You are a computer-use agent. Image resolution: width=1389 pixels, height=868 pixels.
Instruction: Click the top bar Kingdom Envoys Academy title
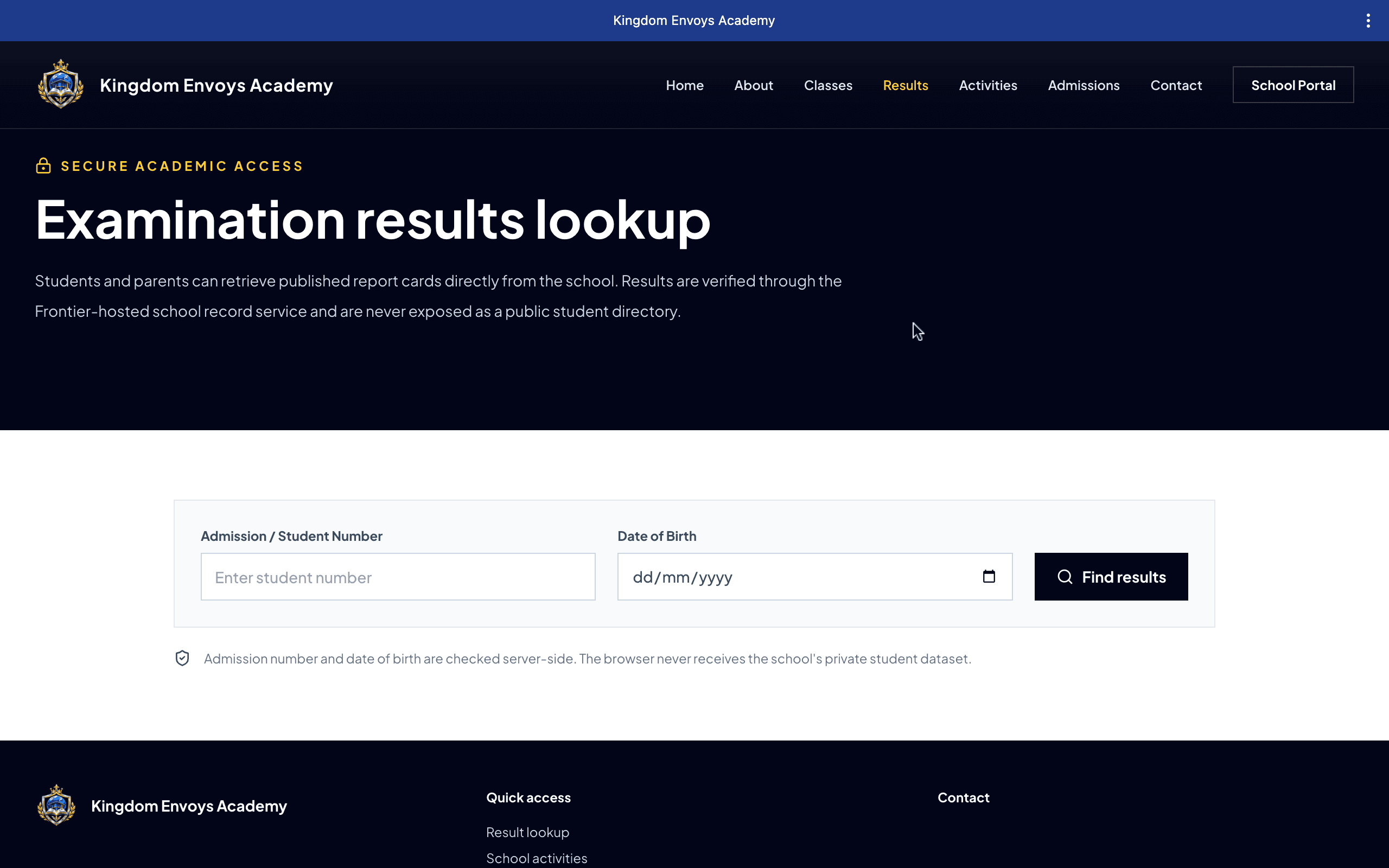pos(693,21)
